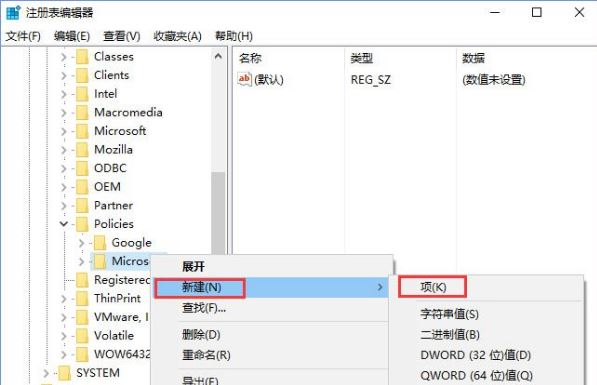Click the ODBC folder icon

[82, 168]
